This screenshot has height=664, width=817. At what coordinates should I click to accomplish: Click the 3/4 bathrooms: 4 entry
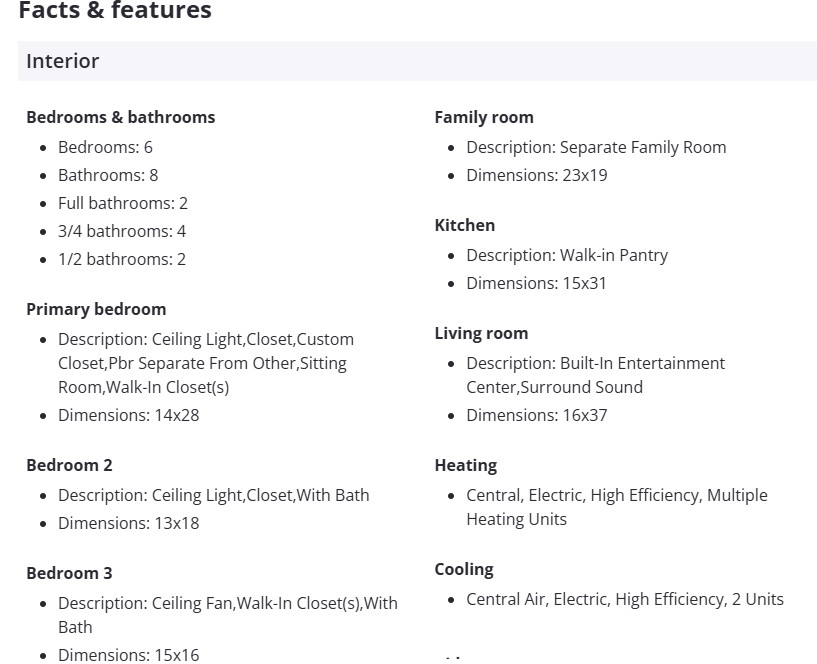(122, 231)
